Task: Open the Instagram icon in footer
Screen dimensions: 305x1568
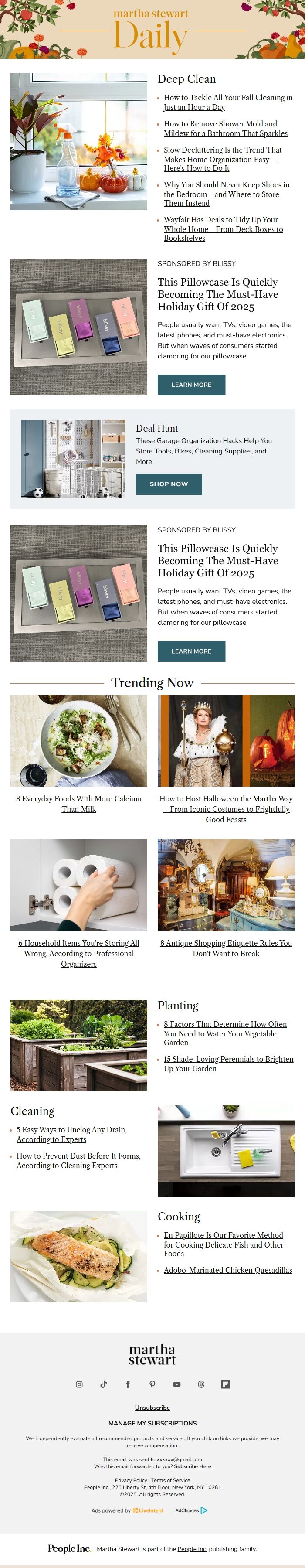Action: [x=79, y=1384]
